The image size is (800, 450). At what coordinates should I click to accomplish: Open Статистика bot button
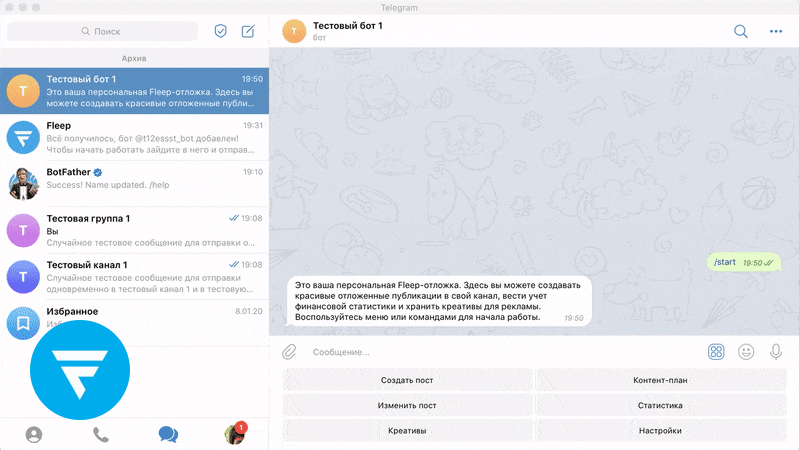pyautogui.click(x=660, y=405)
